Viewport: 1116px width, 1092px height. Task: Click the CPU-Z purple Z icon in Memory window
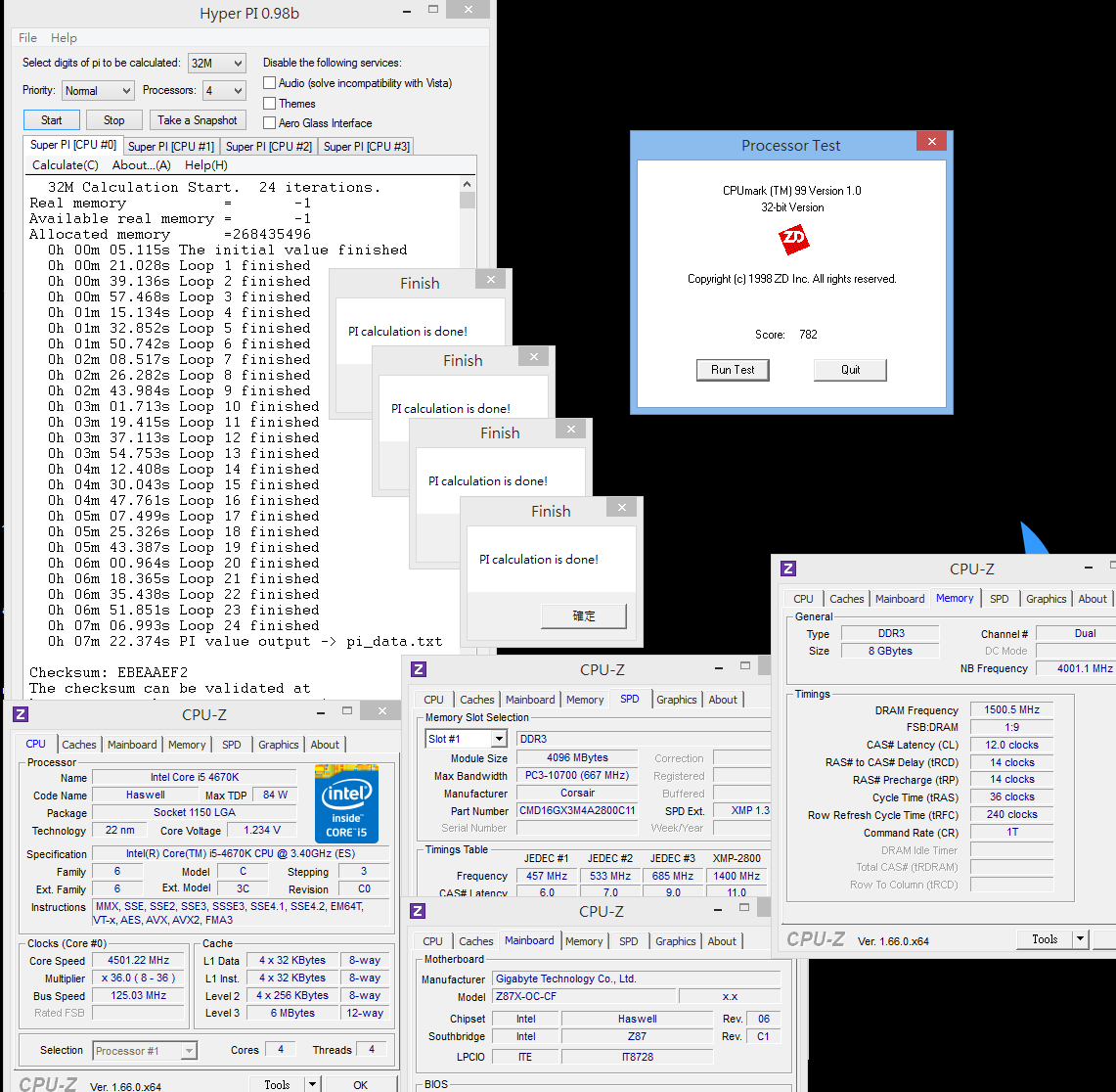tap(788, 569)
